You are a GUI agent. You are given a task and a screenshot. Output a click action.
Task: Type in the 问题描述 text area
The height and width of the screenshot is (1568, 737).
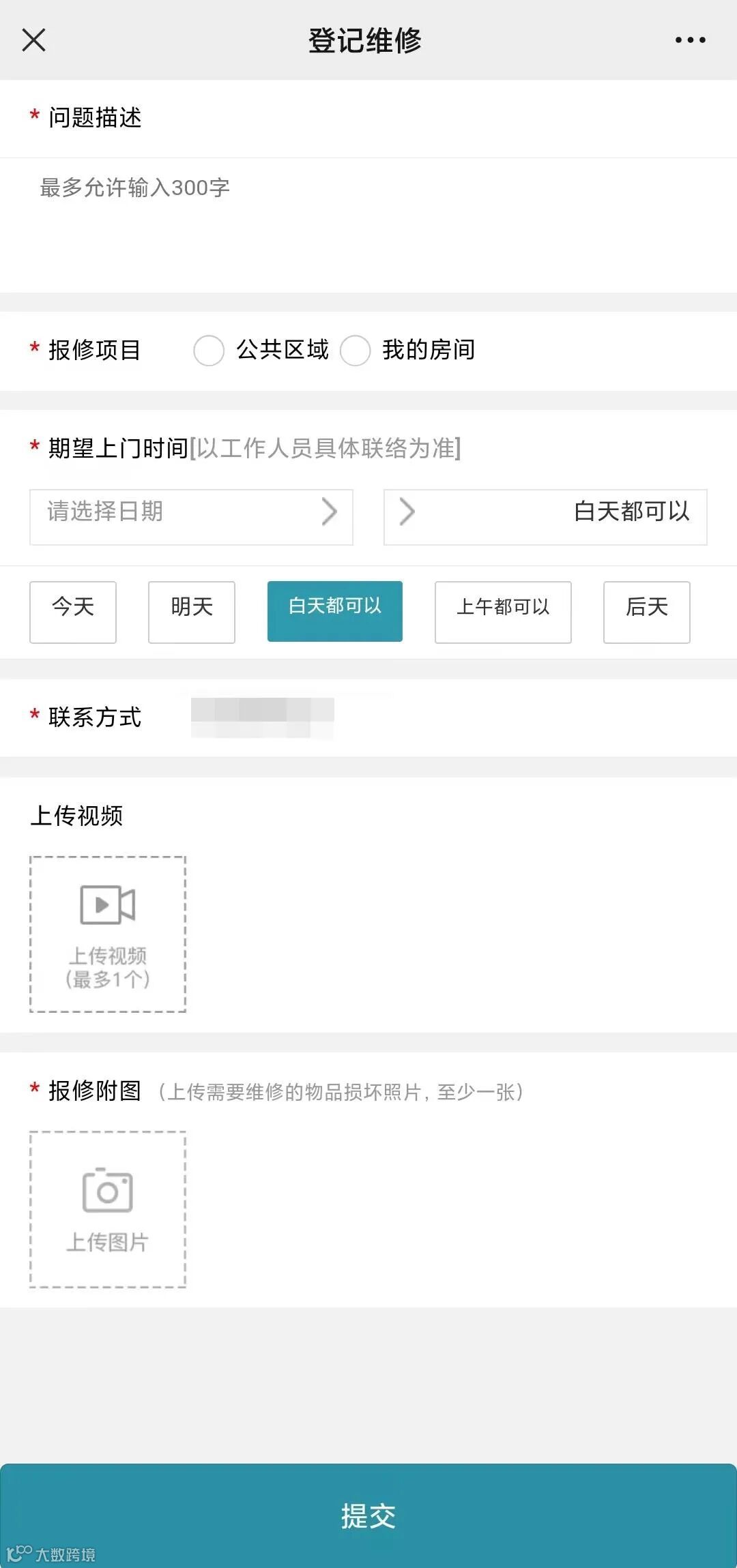[x=369, y=225]
